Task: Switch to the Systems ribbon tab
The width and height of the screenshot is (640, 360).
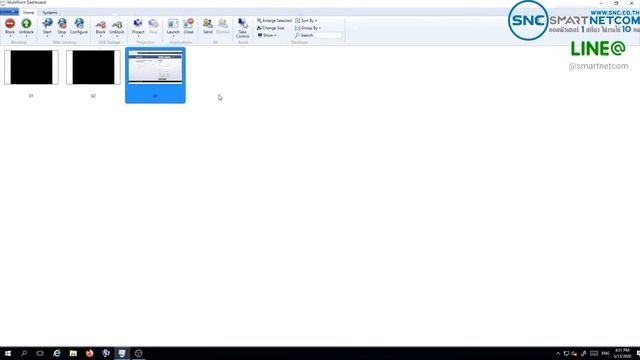Action: pyautogui.click(x=50, y=13)
